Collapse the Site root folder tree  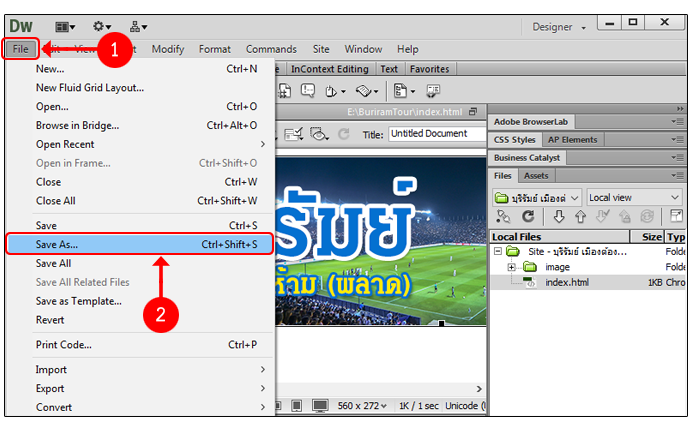(497, 252)
